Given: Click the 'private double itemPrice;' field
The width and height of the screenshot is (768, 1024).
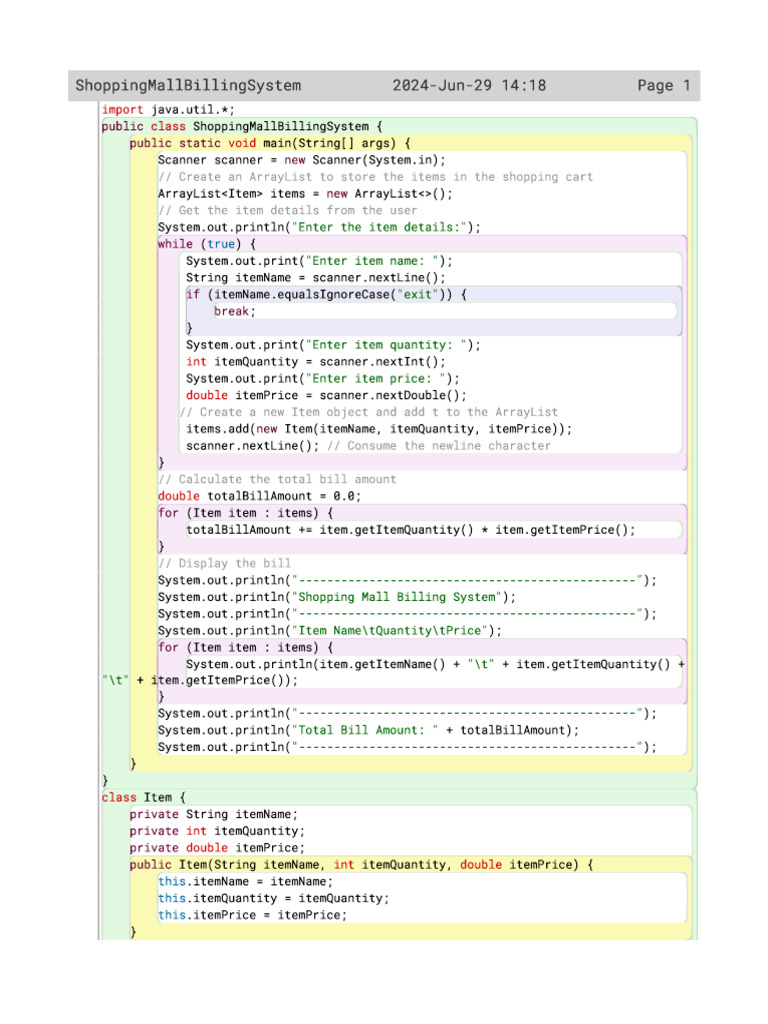Looking at the screenshot, I should [x=217, y=848].
